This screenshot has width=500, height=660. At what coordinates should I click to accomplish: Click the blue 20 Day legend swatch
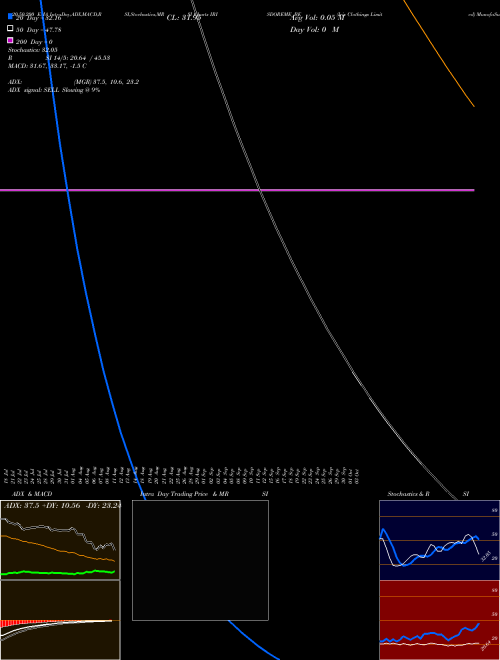click(10, 16)
